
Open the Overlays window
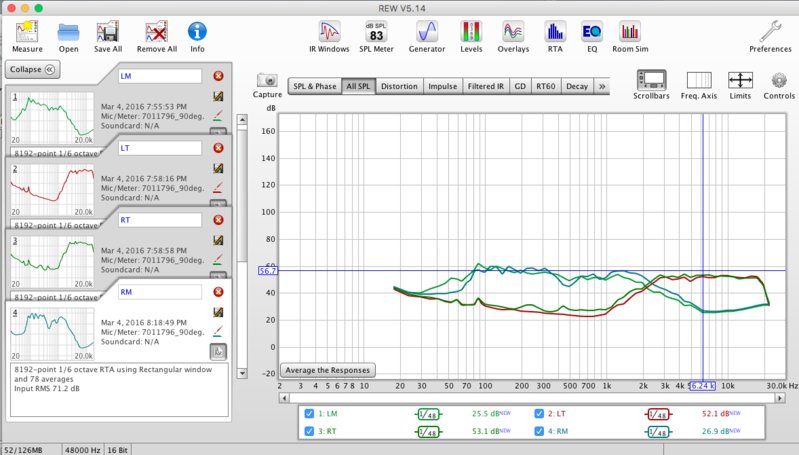(x=513, y=37)
